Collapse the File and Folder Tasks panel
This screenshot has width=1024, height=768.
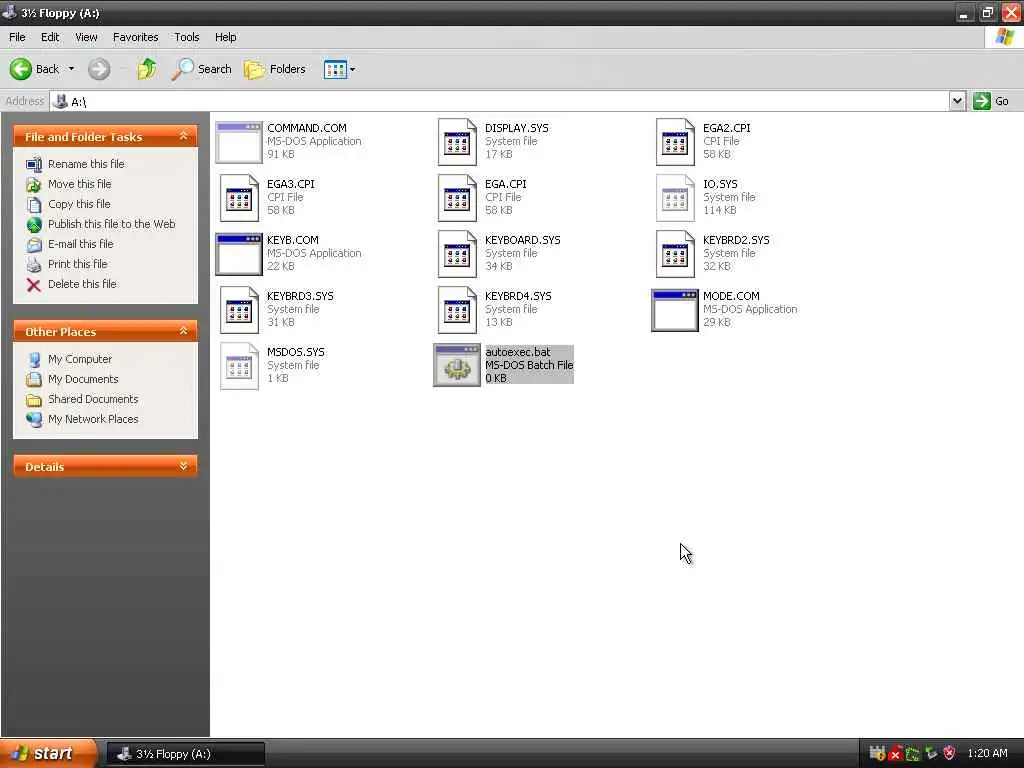(x=184, y=136)
